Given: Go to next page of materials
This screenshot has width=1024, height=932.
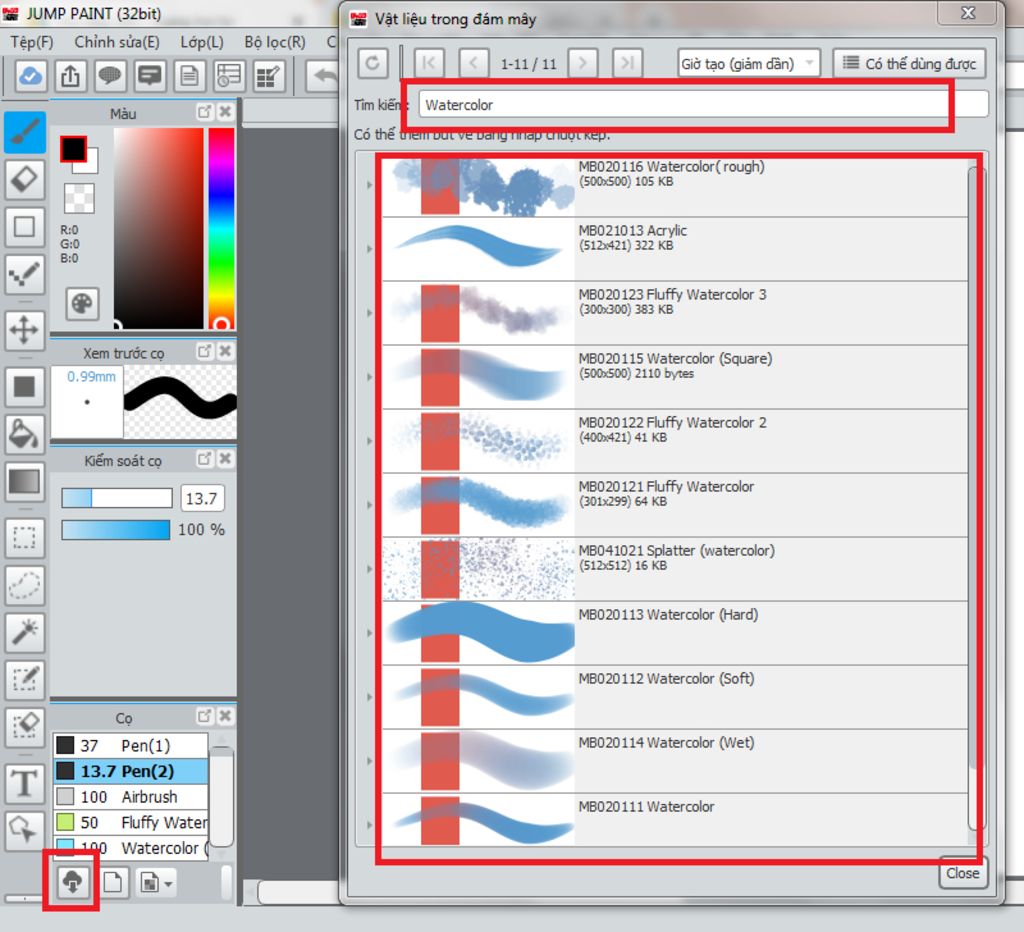Looking at the screenshot, I should point(581,63).
